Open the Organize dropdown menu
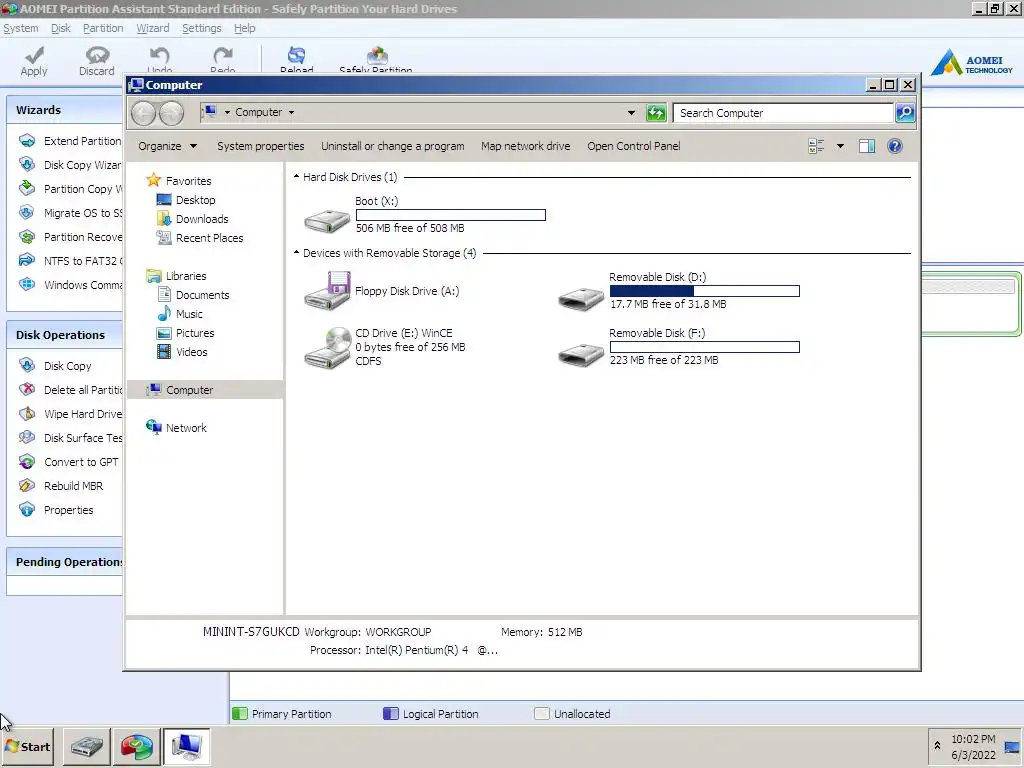The height and width of the screenshot is (768, 1024). coord(167,146)
